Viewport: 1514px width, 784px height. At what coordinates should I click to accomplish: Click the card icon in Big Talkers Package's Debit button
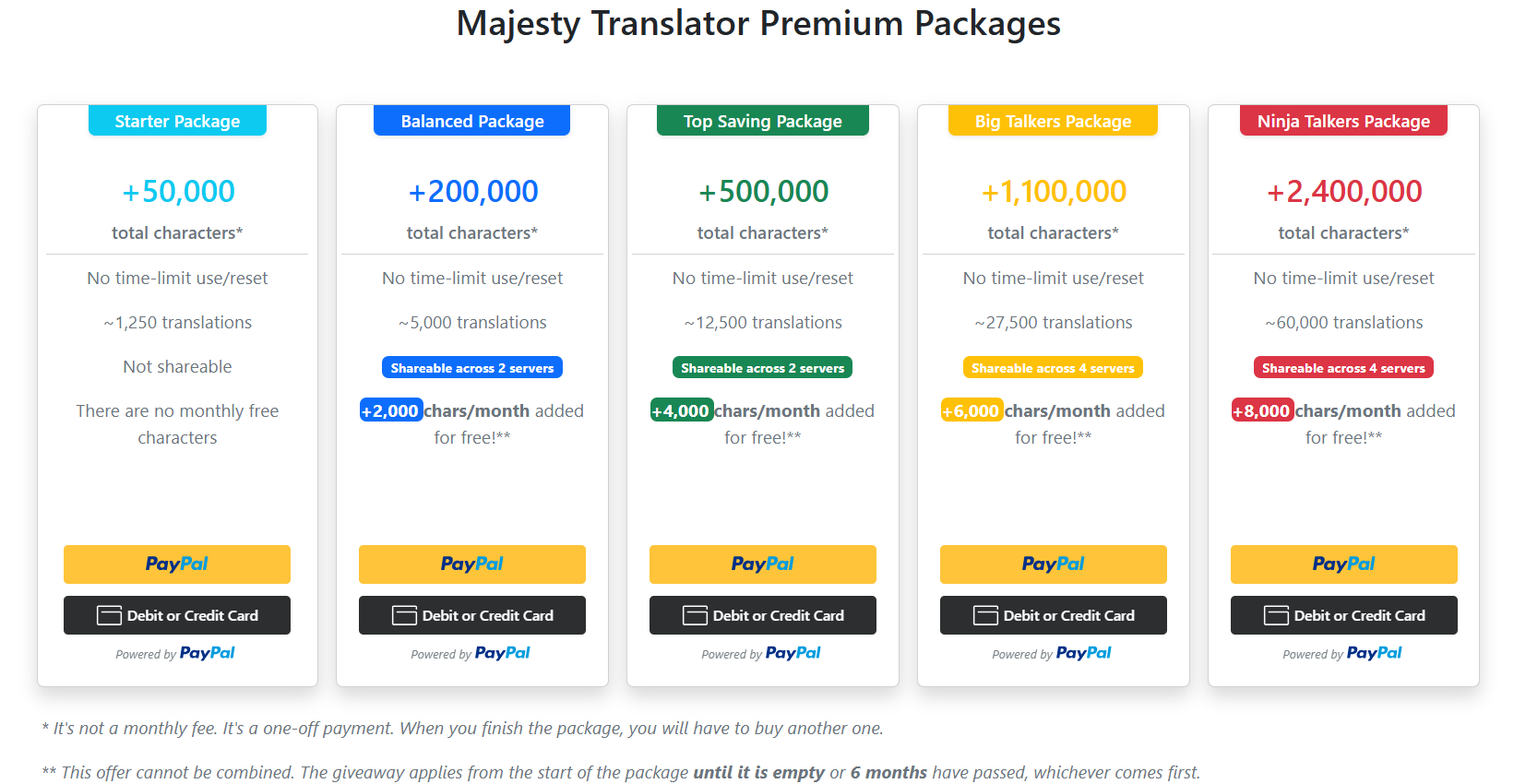(x=985, y=615)
